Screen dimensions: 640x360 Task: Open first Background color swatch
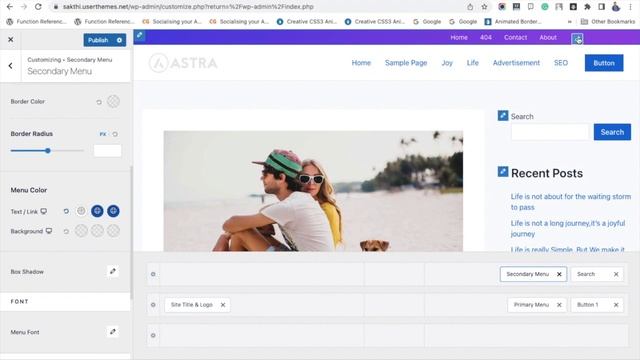[x=81, y=231]
